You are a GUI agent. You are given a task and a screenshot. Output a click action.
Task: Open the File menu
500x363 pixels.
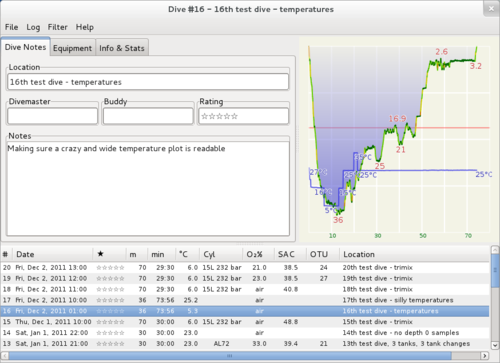click(11, 27)
